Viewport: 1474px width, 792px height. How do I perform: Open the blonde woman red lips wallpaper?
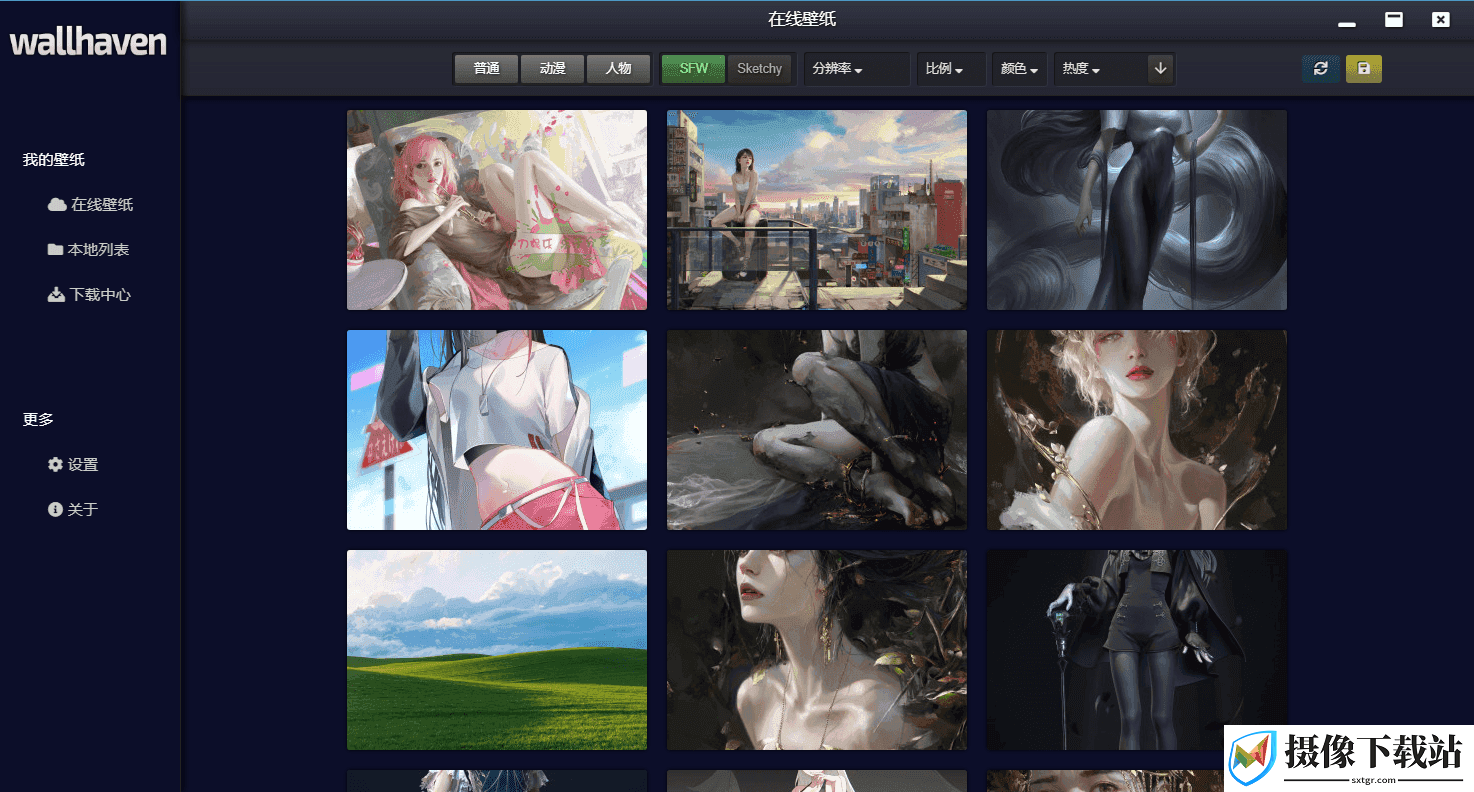(1137, 430)
